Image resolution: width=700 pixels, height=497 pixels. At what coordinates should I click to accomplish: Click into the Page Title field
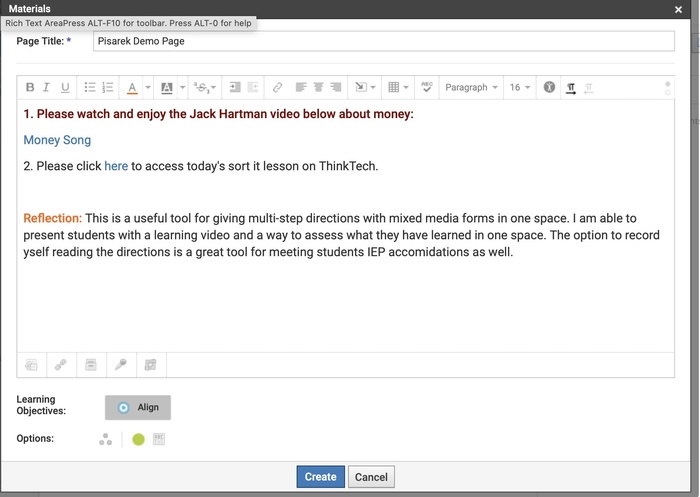click(x=383, y=42)
